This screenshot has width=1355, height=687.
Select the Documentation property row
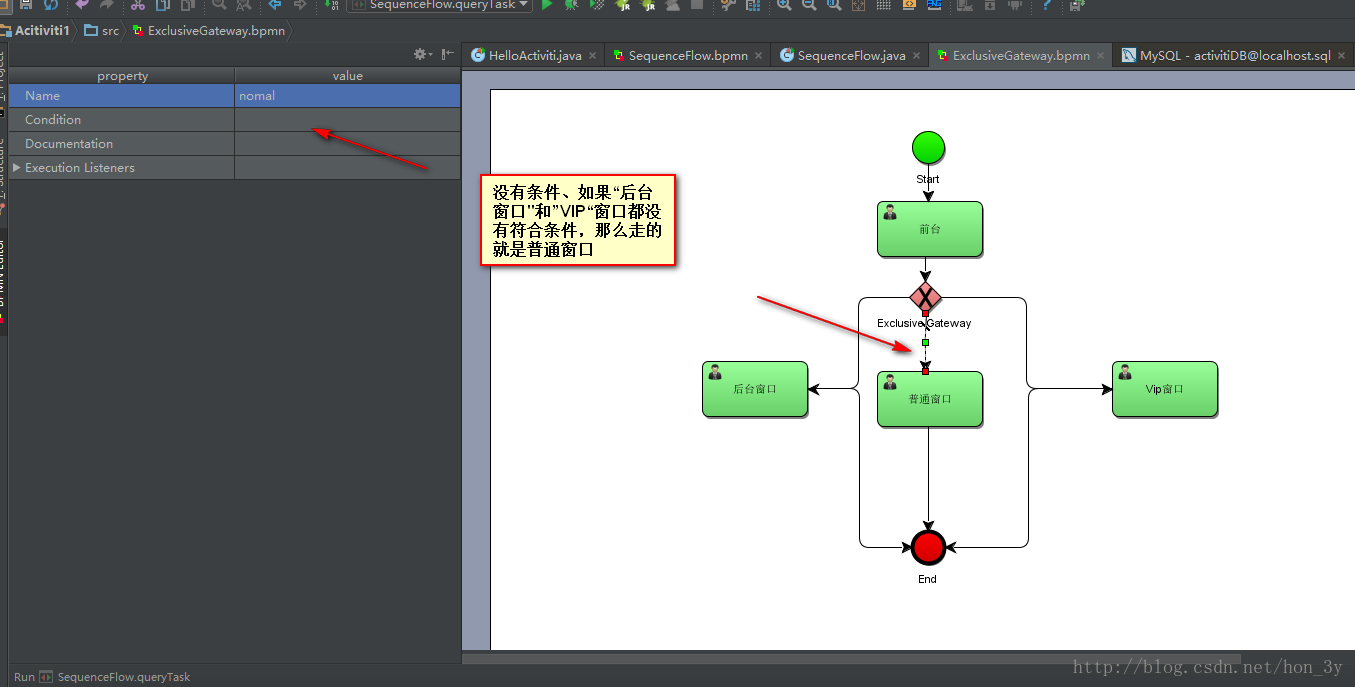pyautogui.click(x=235, y=144)
